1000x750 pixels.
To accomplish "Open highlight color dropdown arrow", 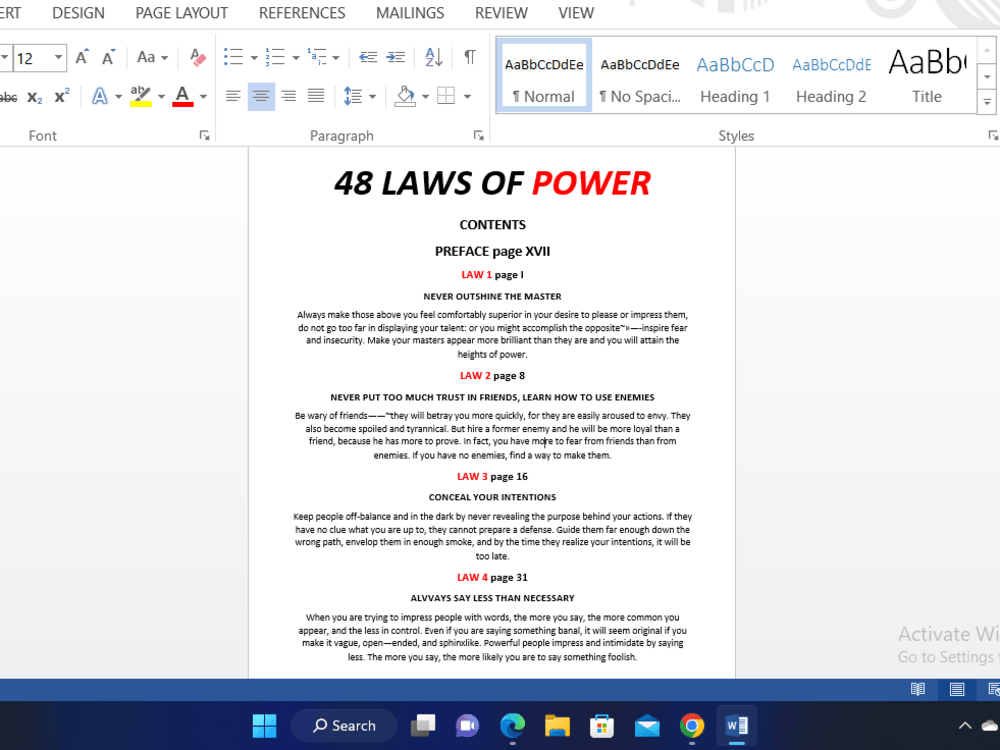I will click(x=161, y=97).
